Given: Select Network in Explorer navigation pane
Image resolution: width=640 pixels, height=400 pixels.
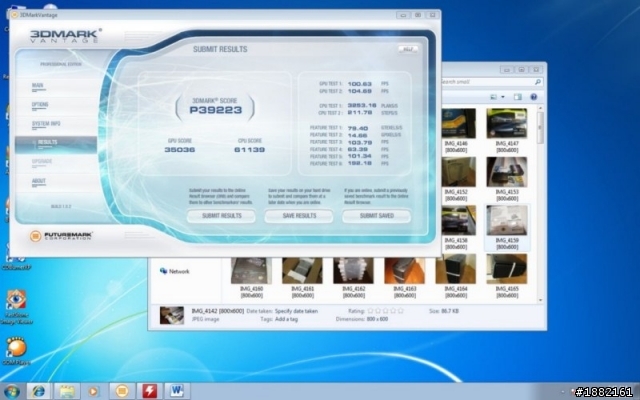Looking at the screenshot, I should pyautogui.click(x=175, y=271).
